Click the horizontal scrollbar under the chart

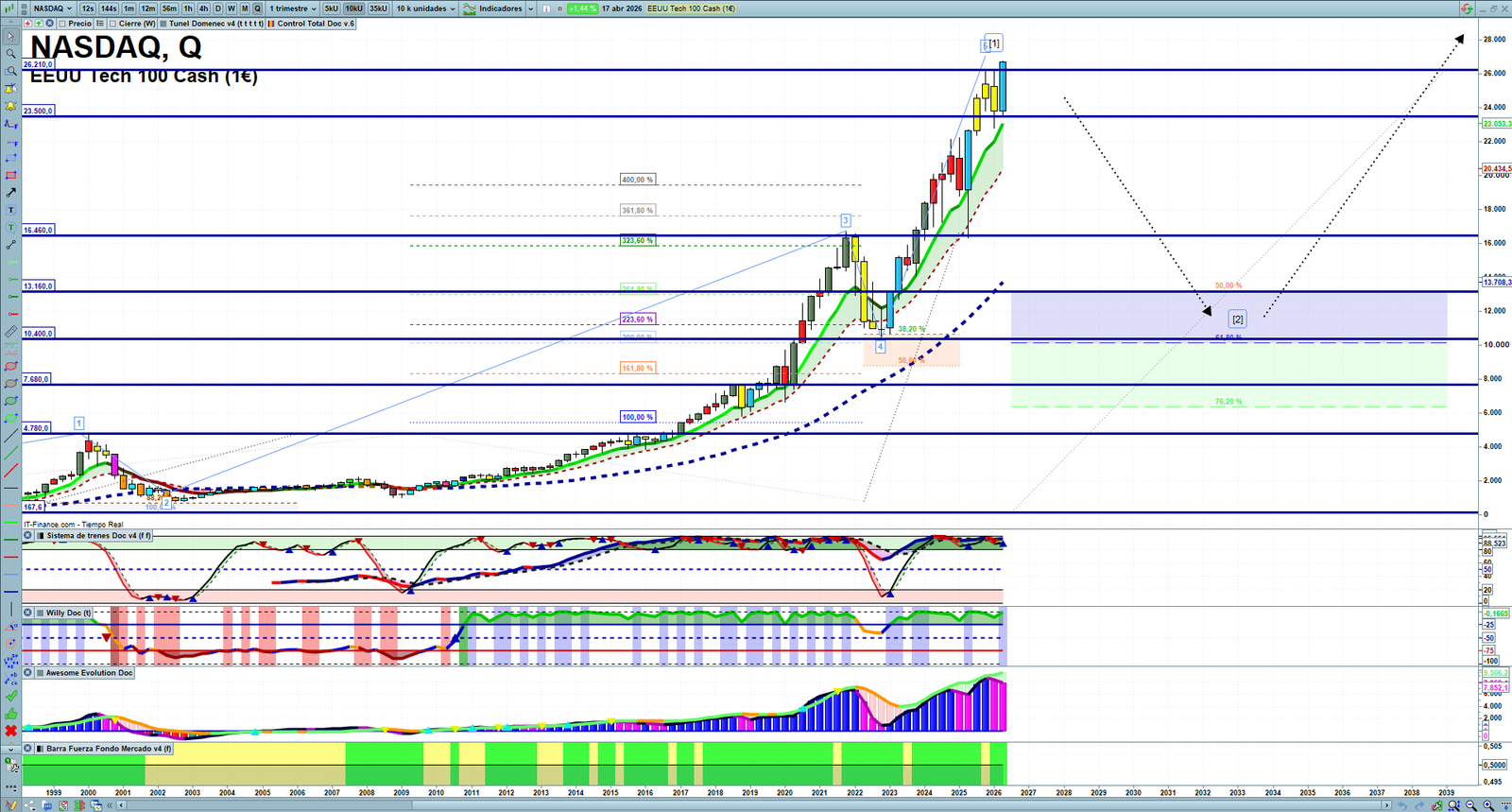point(754,805)
